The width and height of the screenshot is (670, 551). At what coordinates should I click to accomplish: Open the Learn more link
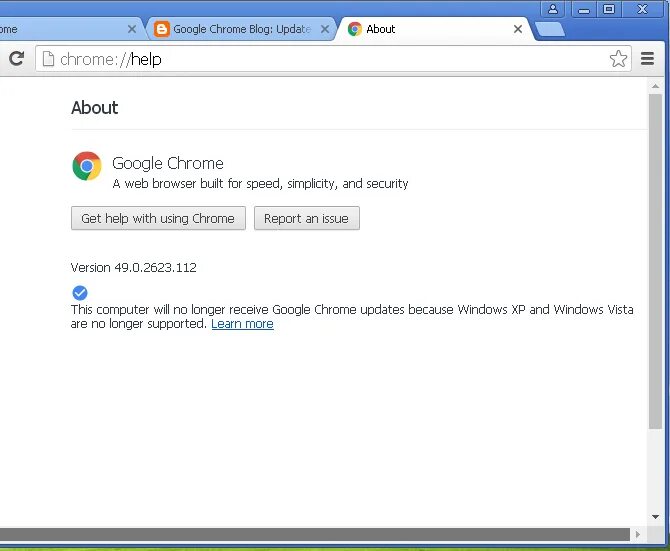click(x=242, y=324)
